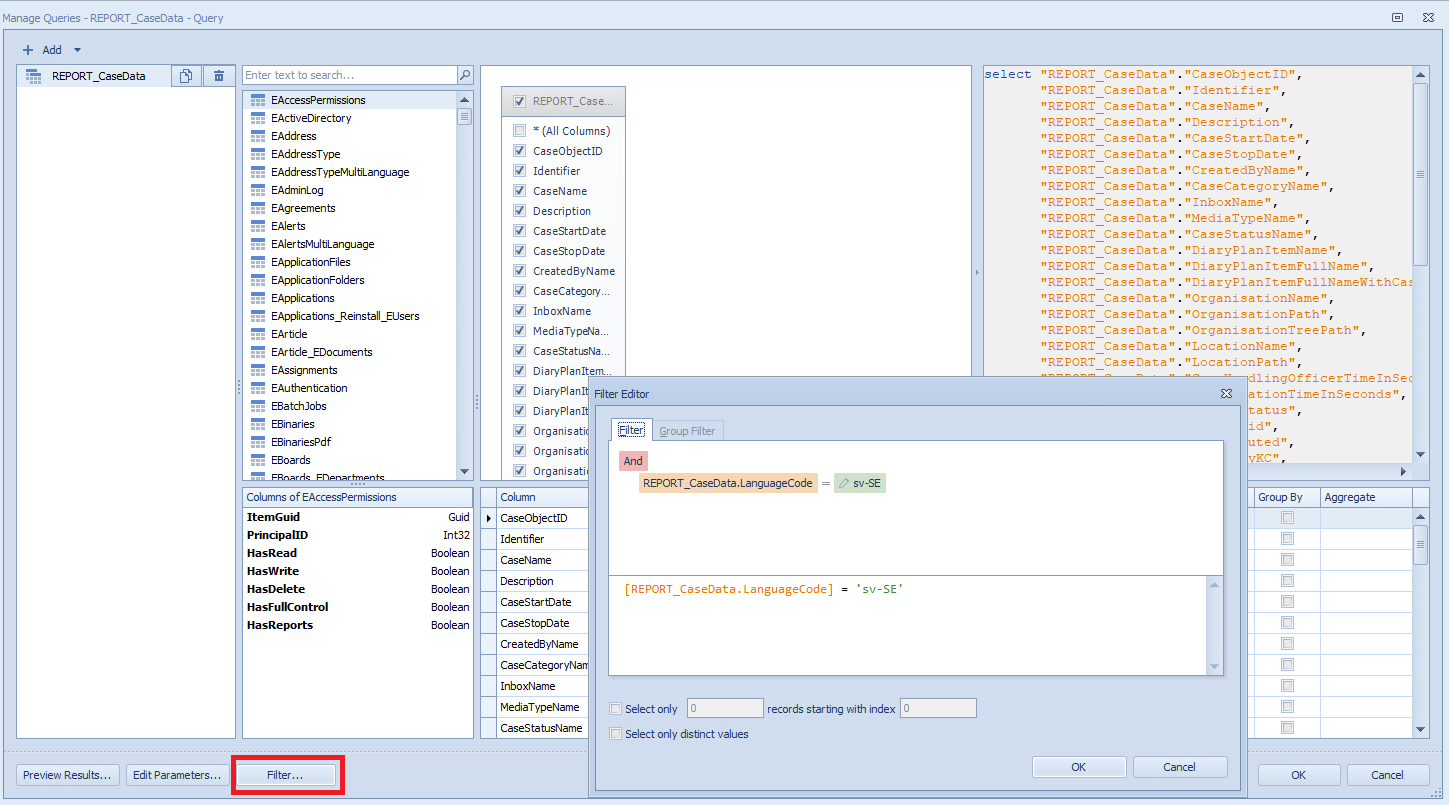
Task: Select the EAddressType table
Action: (x=305, y=154)
